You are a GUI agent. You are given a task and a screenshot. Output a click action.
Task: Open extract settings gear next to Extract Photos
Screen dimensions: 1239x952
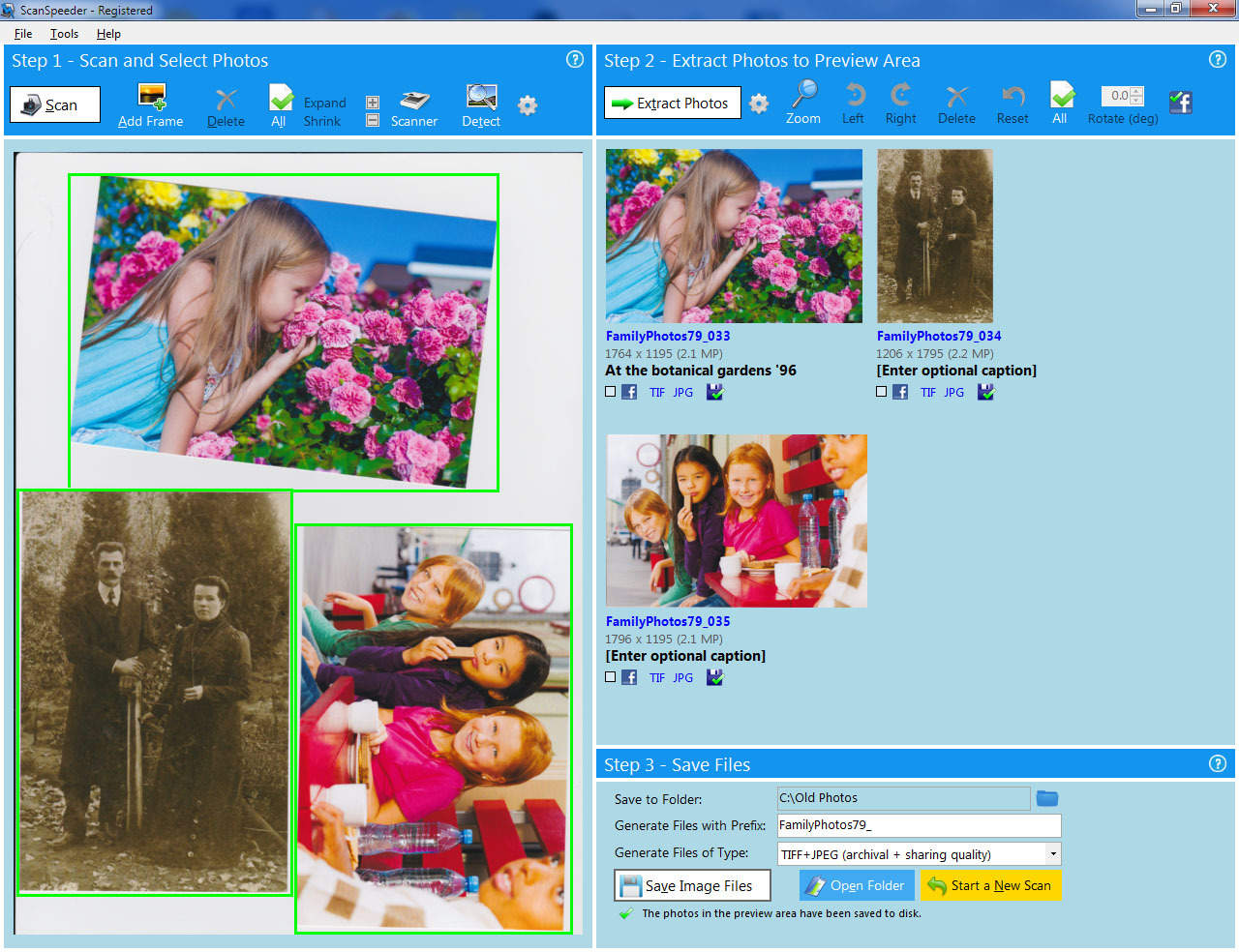point(759,104)
